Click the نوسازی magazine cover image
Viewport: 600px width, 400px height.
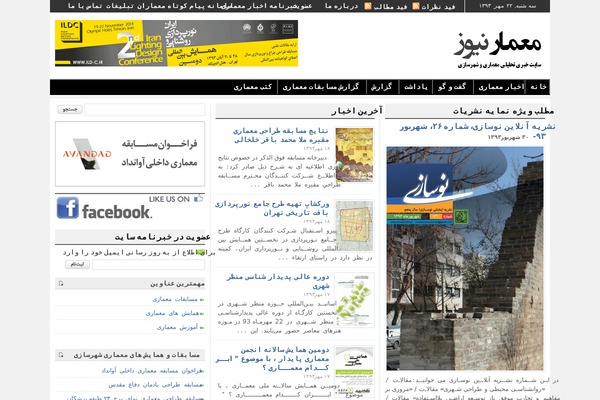[465, 258]
